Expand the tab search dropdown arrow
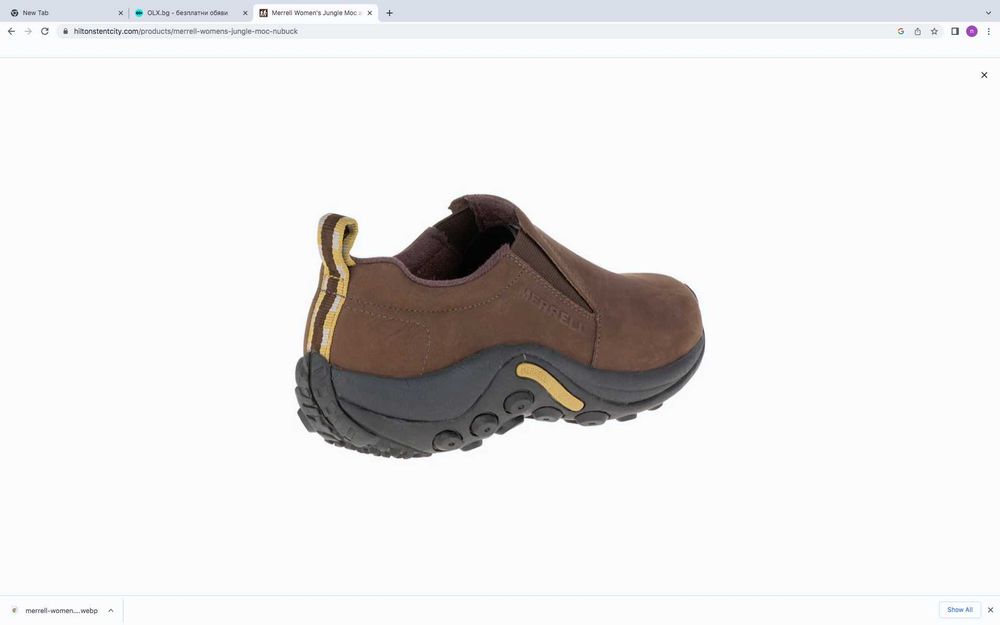Image resolution: width=1000 pixels, height=625 pixels. tap(988, 13)
